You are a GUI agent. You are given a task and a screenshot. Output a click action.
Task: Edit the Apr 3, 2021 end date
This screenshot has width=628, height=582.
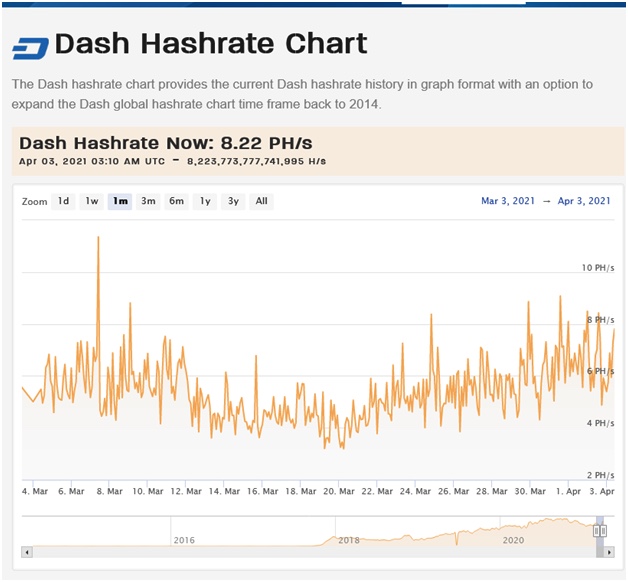point(583,201)
